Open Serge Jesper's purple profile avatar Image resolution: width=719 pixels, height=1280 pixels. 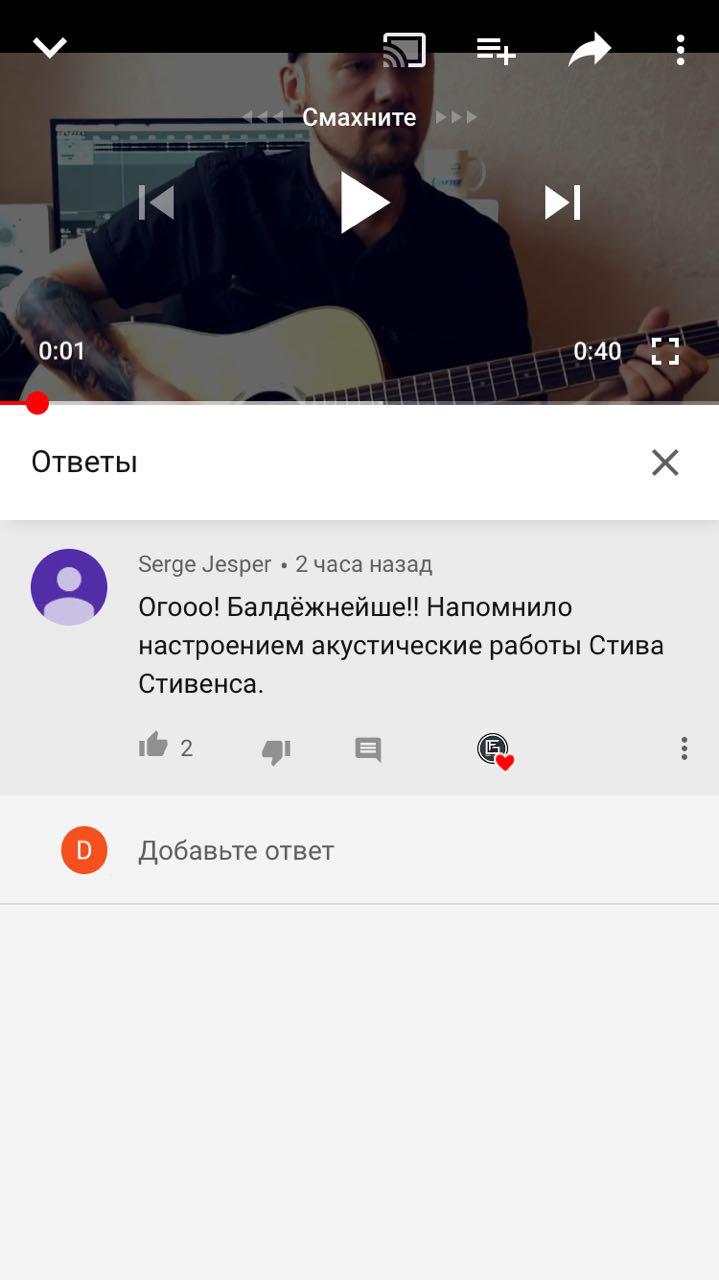click(x=69, y=587)
